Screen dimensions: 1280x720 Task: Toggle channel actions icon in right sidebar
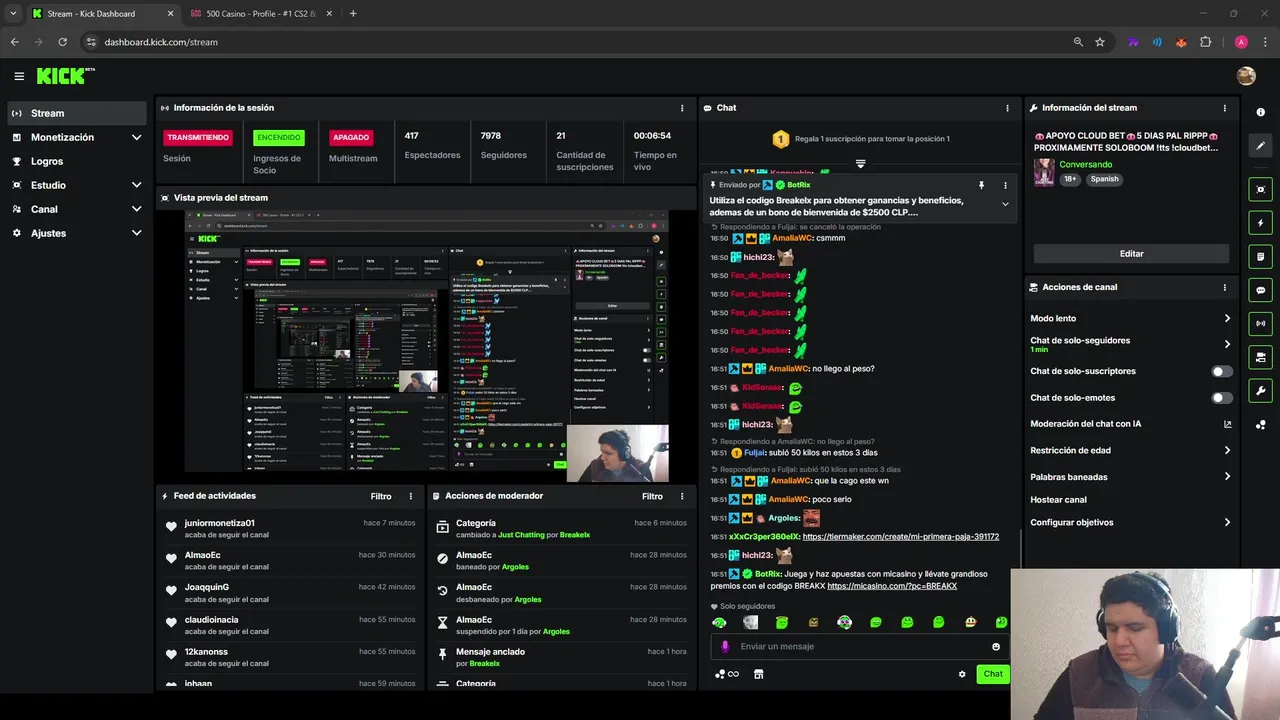coord(1260,357)
